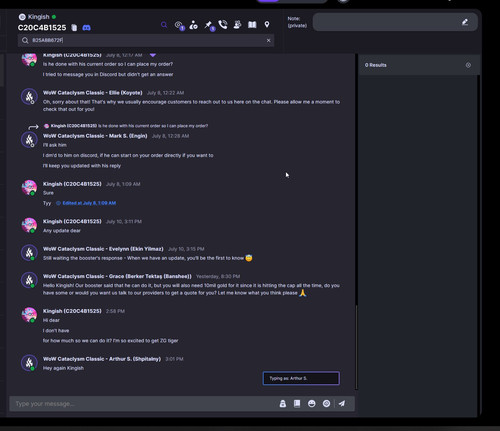Send the message with the paper plane icon

342,404
